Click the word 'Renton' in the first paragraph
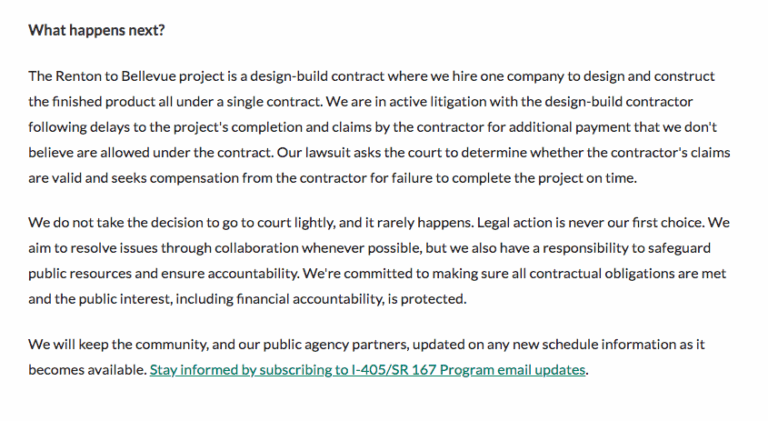Viewport: 768px width, 421px height. [x=79, y=76]
